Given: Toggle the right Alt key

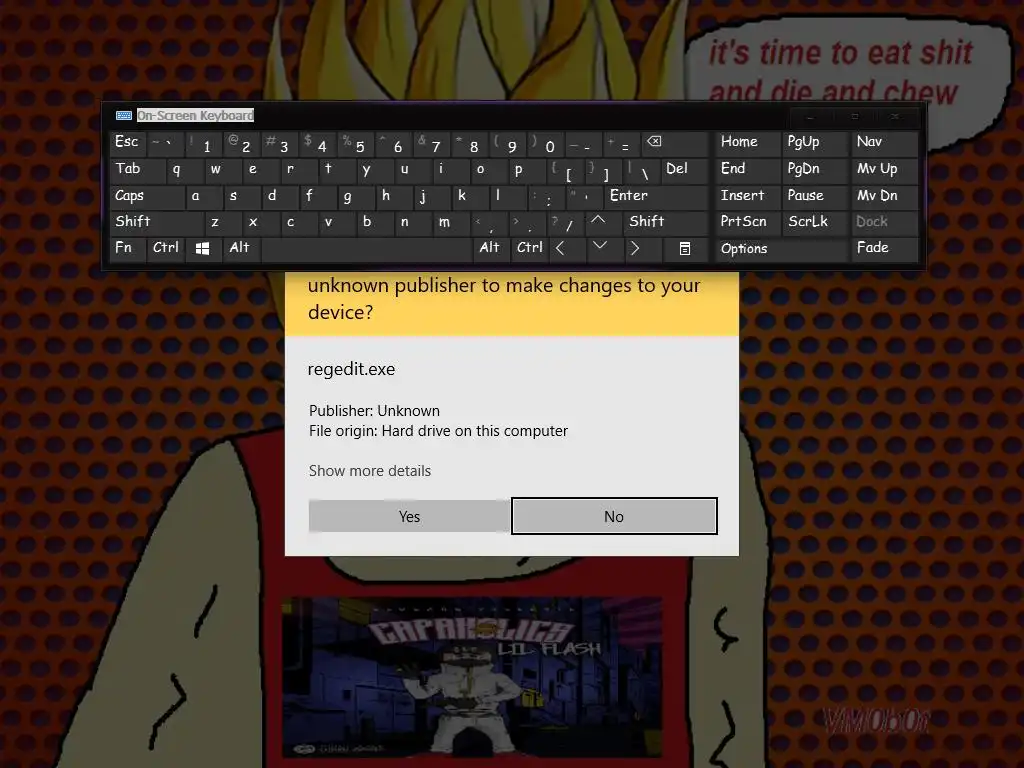Looking at the screenshot, I should click(x=490, y=249).
